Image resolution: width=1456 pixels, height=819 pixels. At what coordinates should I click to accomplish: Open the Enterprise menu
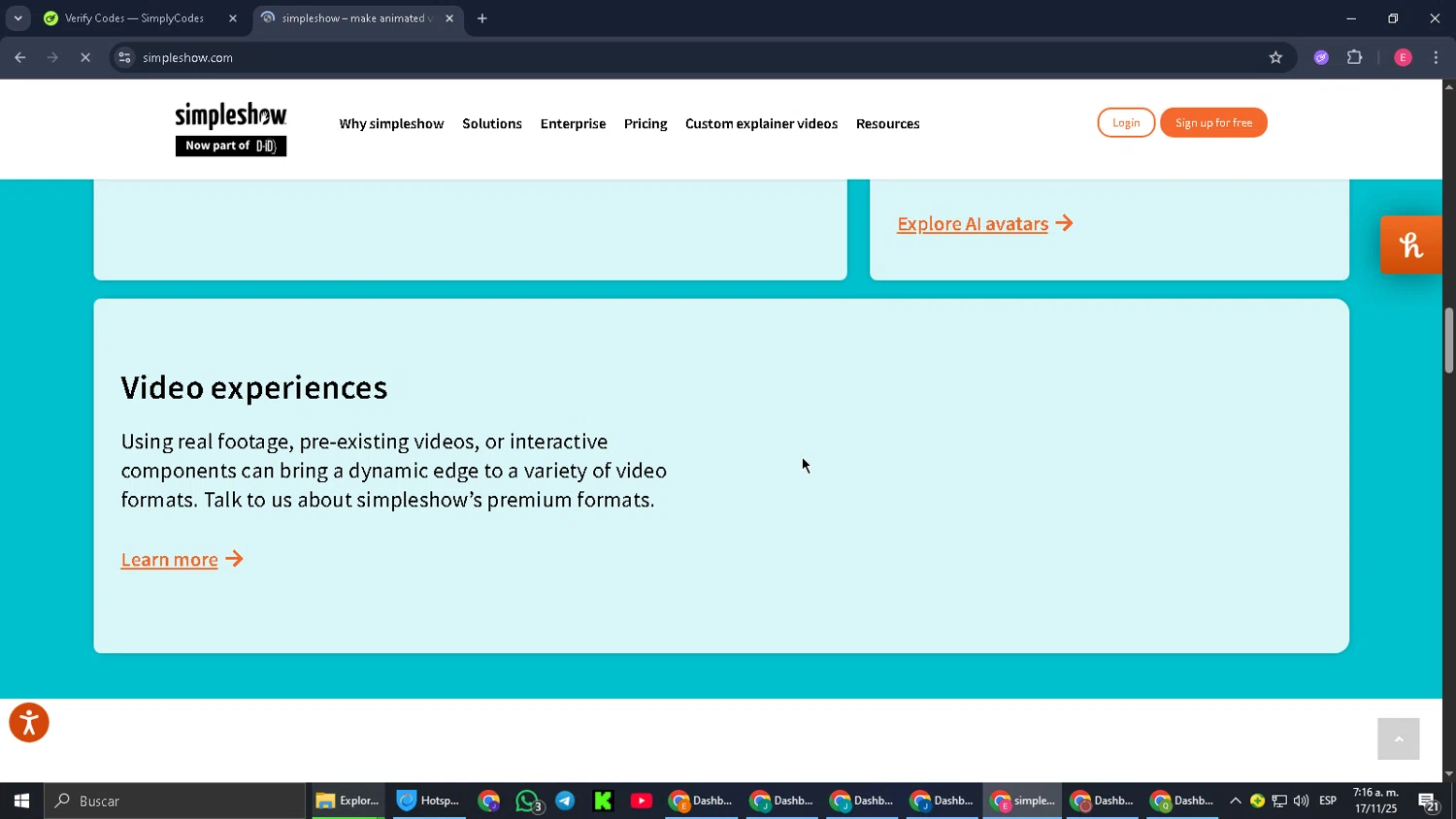573,124
